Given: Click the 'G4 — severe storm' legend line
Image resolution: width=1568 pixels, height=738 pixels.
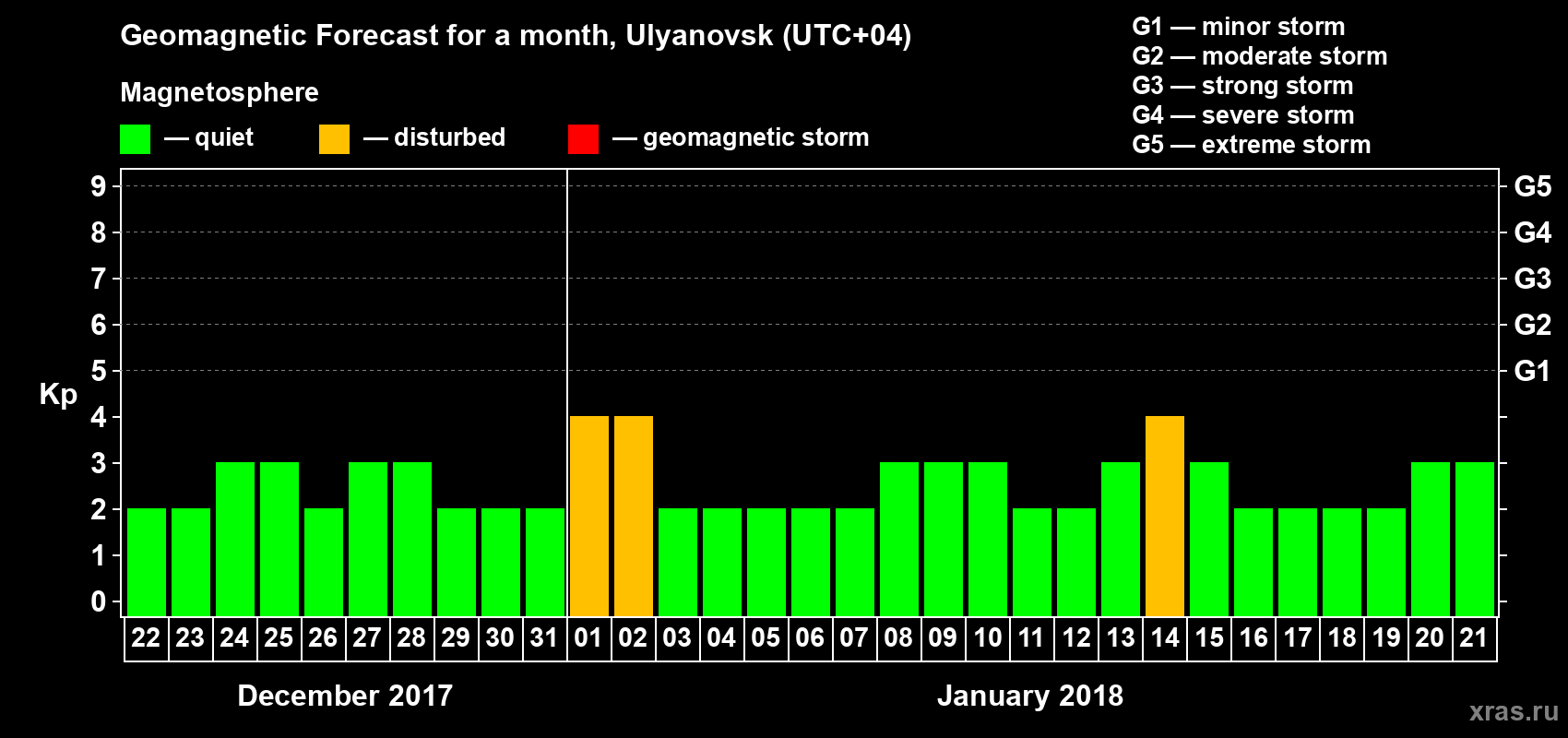Looking at the screenshot, I should click(1243, 115).
